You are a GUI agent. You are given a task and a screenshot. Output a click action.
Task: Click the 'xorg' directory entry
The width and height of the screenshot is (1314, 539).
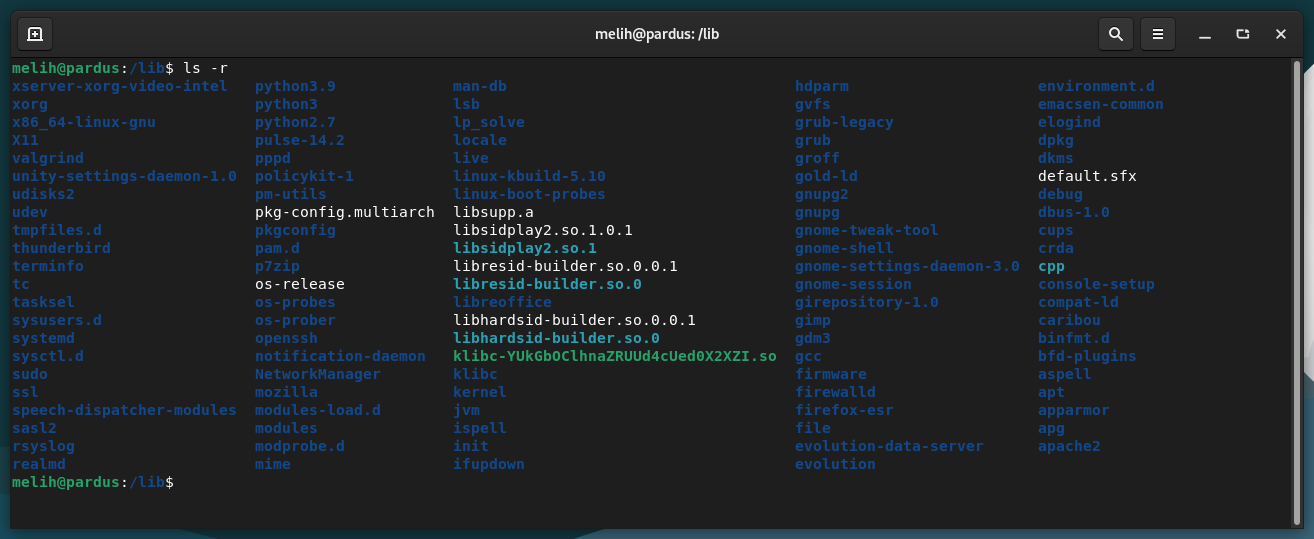[30, 104]
